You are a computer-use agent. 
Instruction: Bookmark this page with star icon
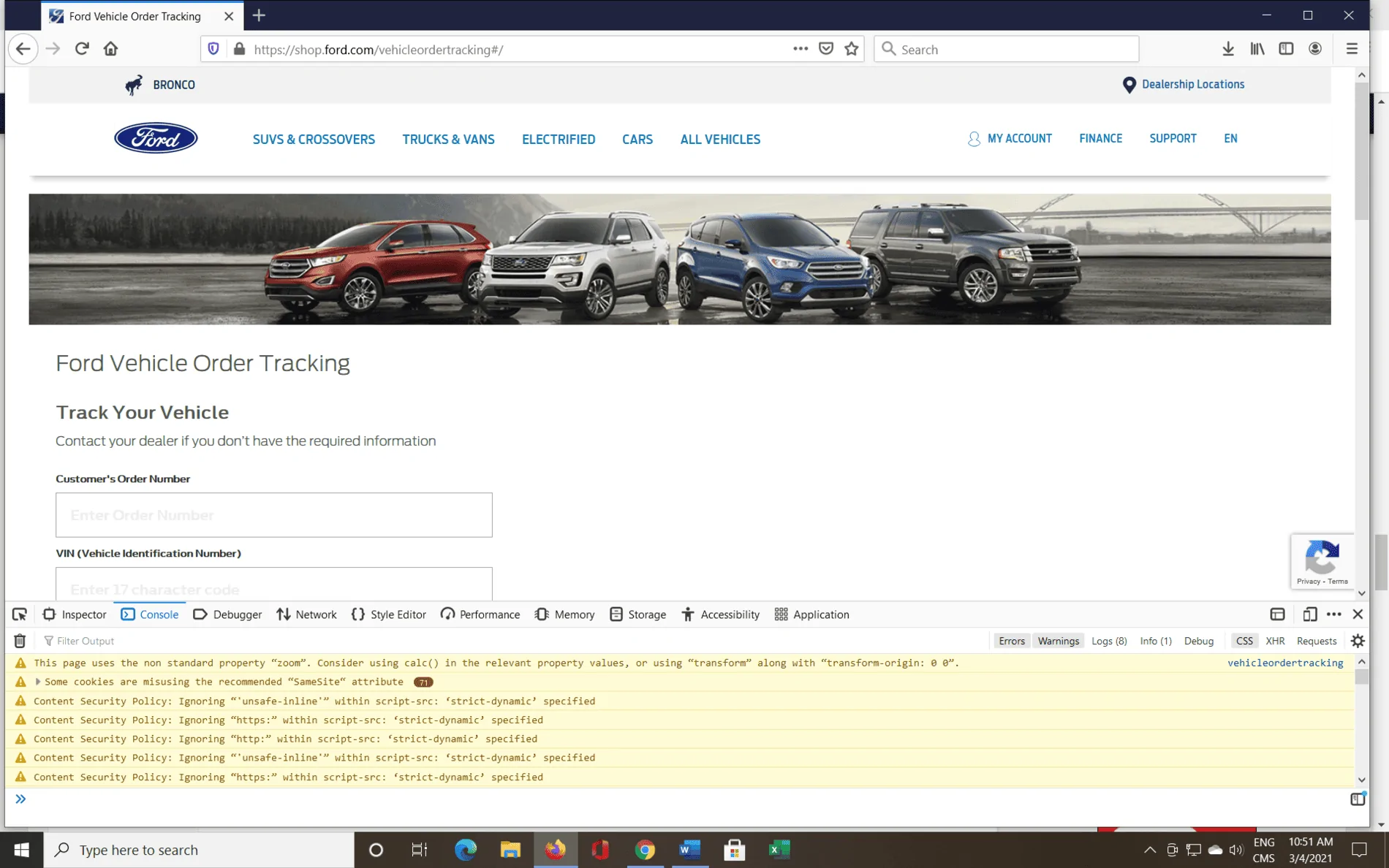pyautogui.click(x=851, y=49)
